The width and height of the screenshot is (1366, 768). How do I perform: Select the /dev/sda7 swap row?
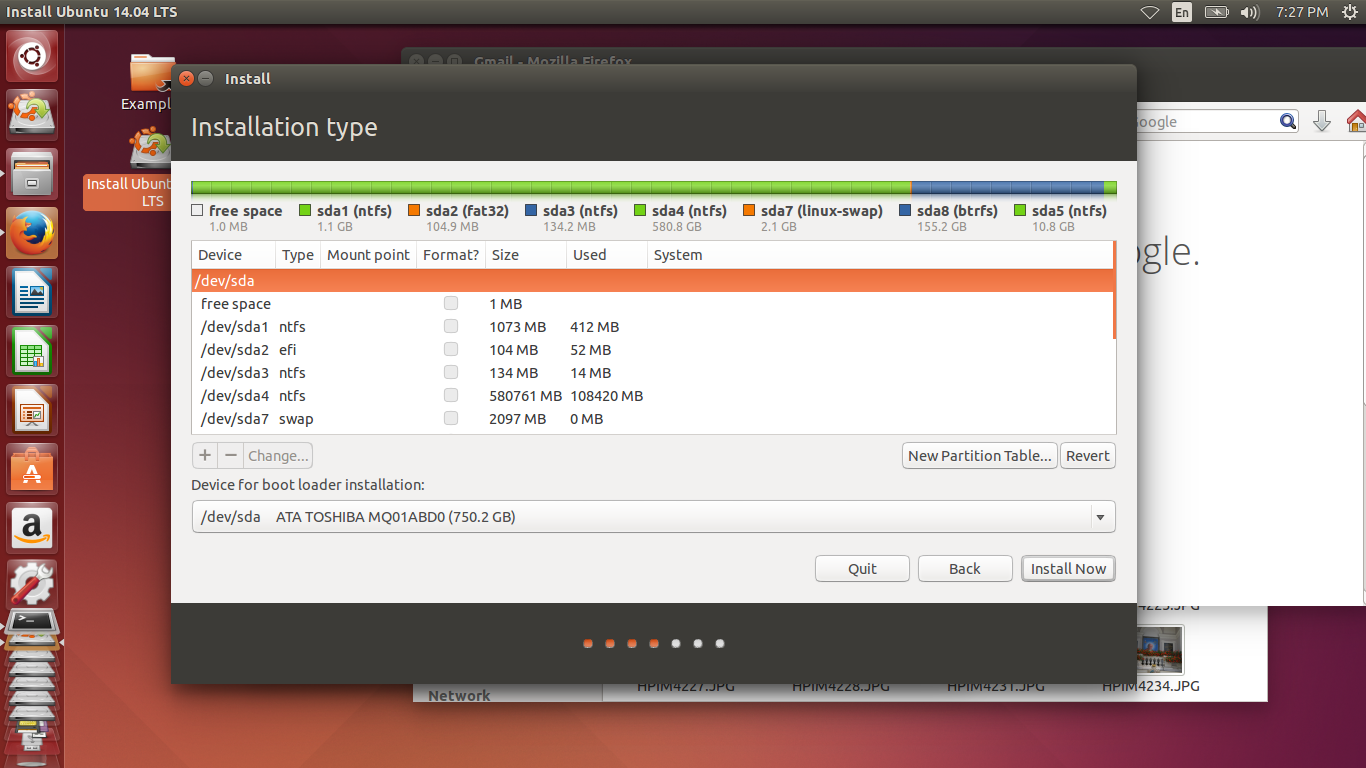click(652, 418)
